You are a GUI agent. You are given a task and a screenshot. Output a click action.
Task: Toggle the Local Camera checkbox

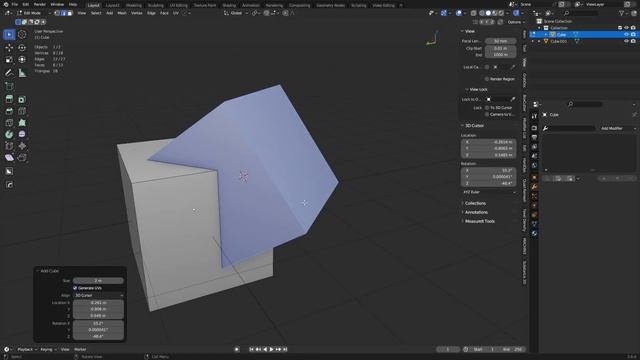tap(487, 67)
